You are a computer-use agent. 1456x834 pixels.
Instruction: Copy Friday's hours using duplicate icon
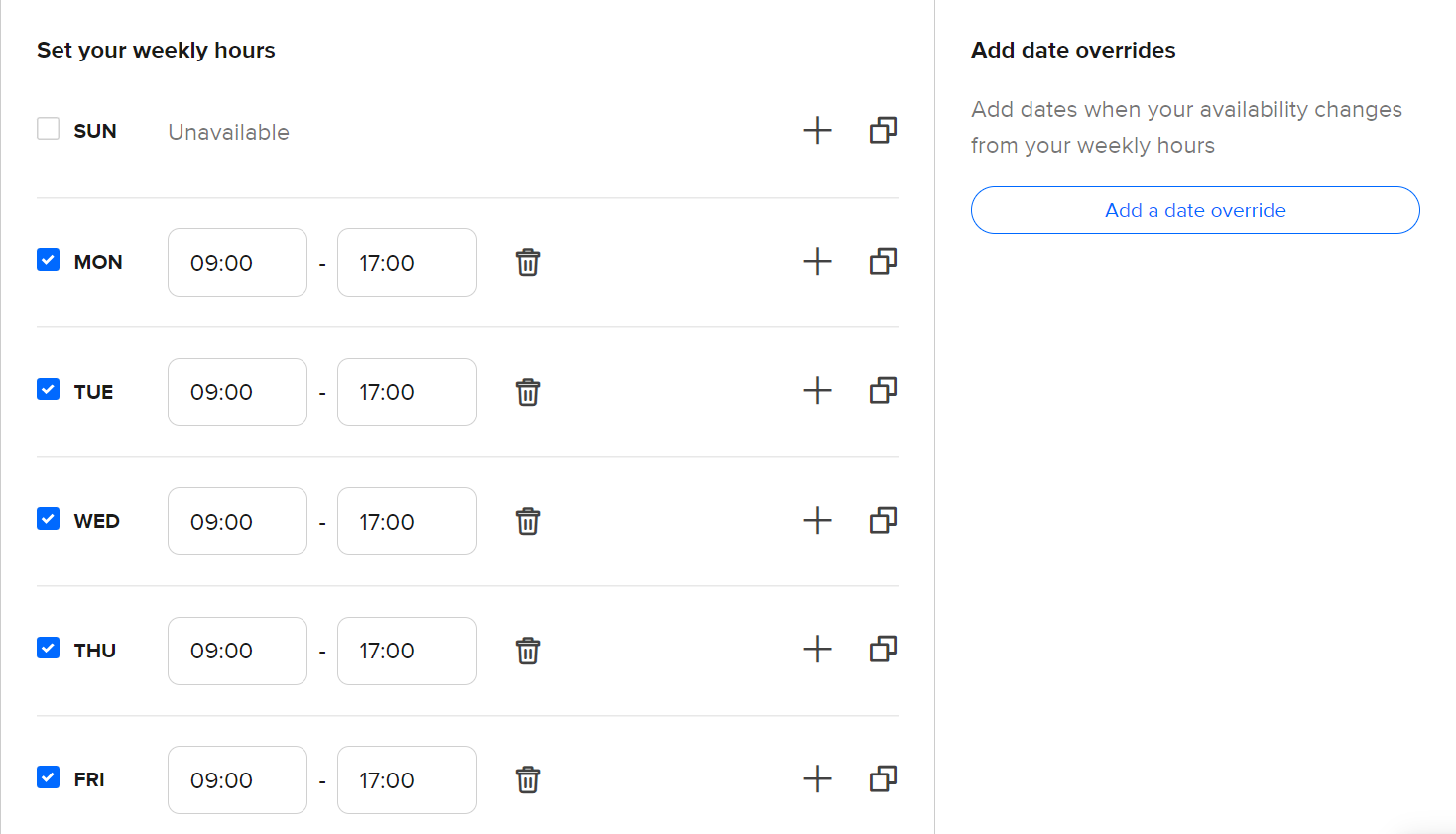[883, 779]
